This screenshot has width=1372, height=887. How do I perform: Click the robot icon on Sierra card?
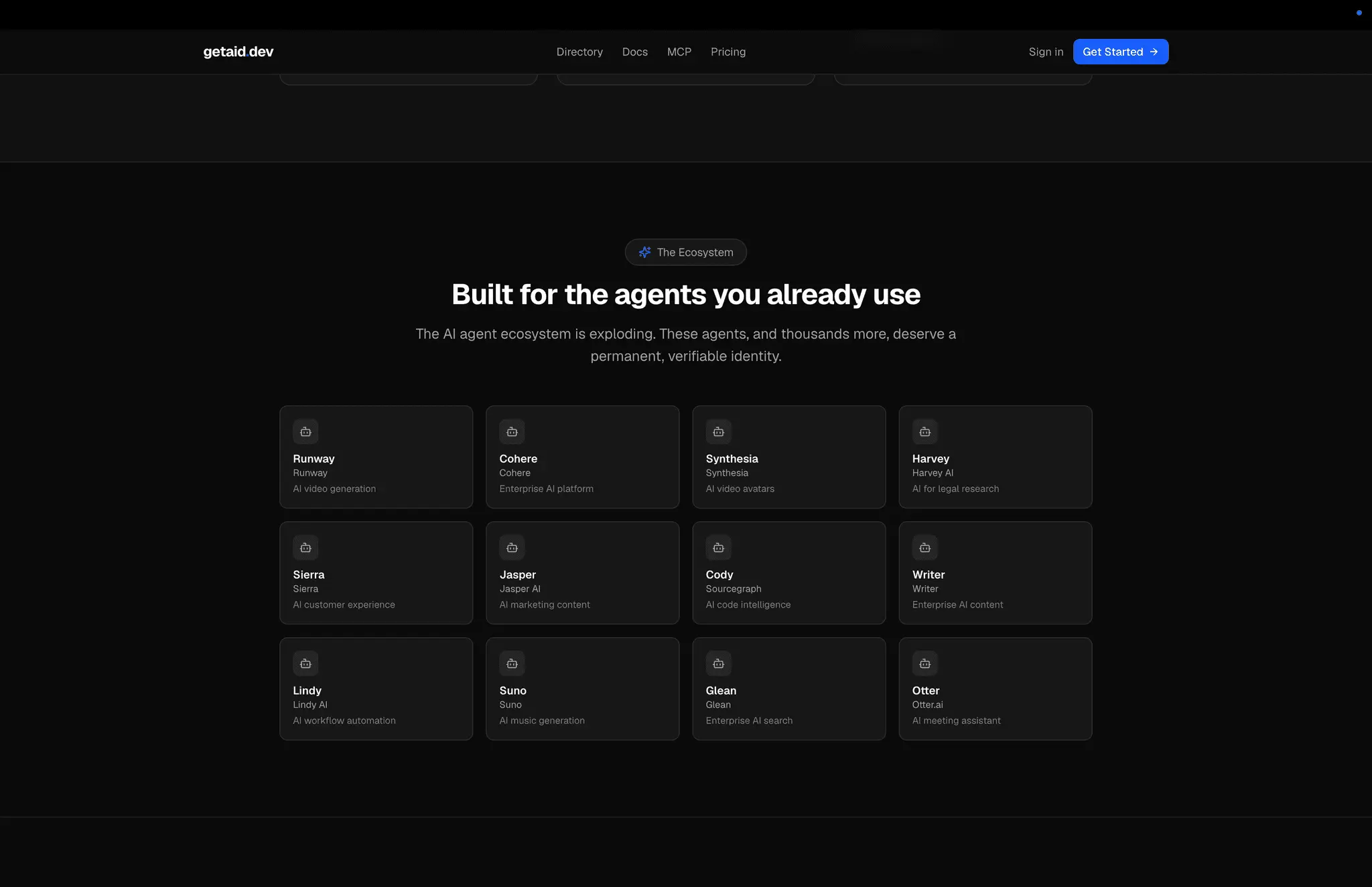(305, 547)
